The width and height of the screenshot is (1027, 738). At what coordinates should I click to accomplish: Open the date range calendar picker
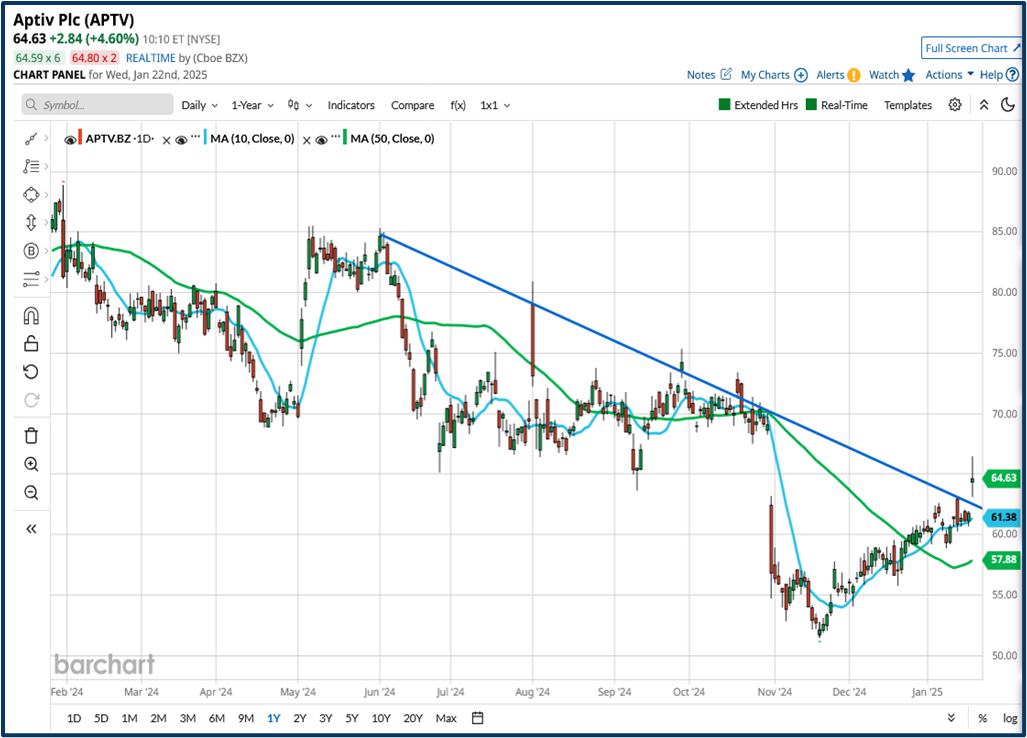[x=478, y=718]
